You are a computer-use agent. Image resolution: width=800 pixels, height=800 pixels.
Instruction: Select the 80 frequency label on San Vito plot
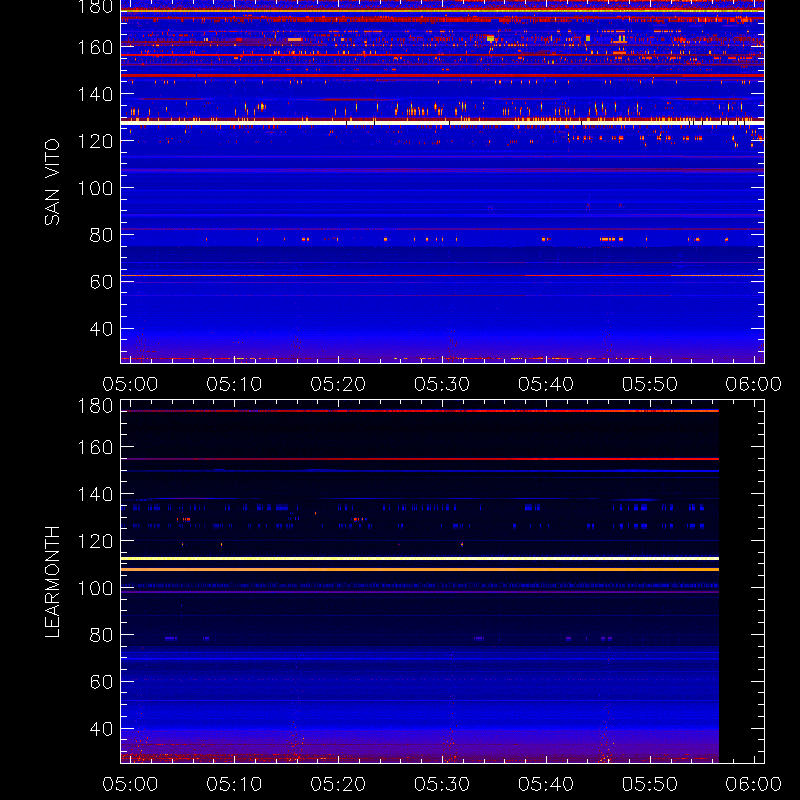pos(101,235)
